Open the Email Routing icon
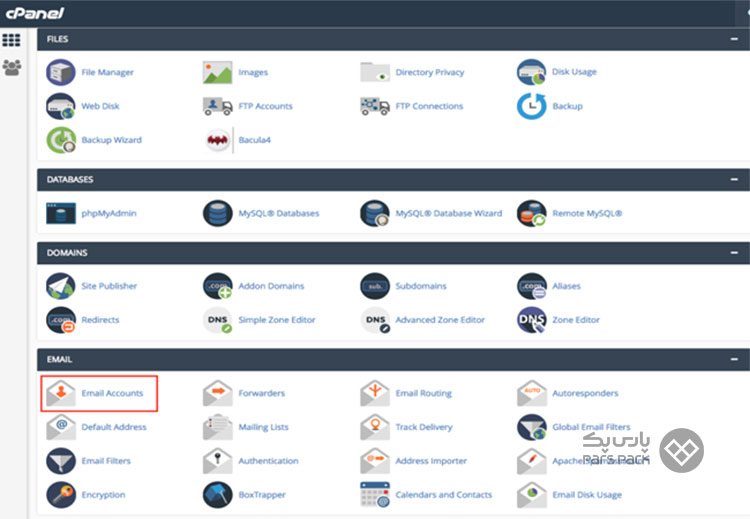 375,393
